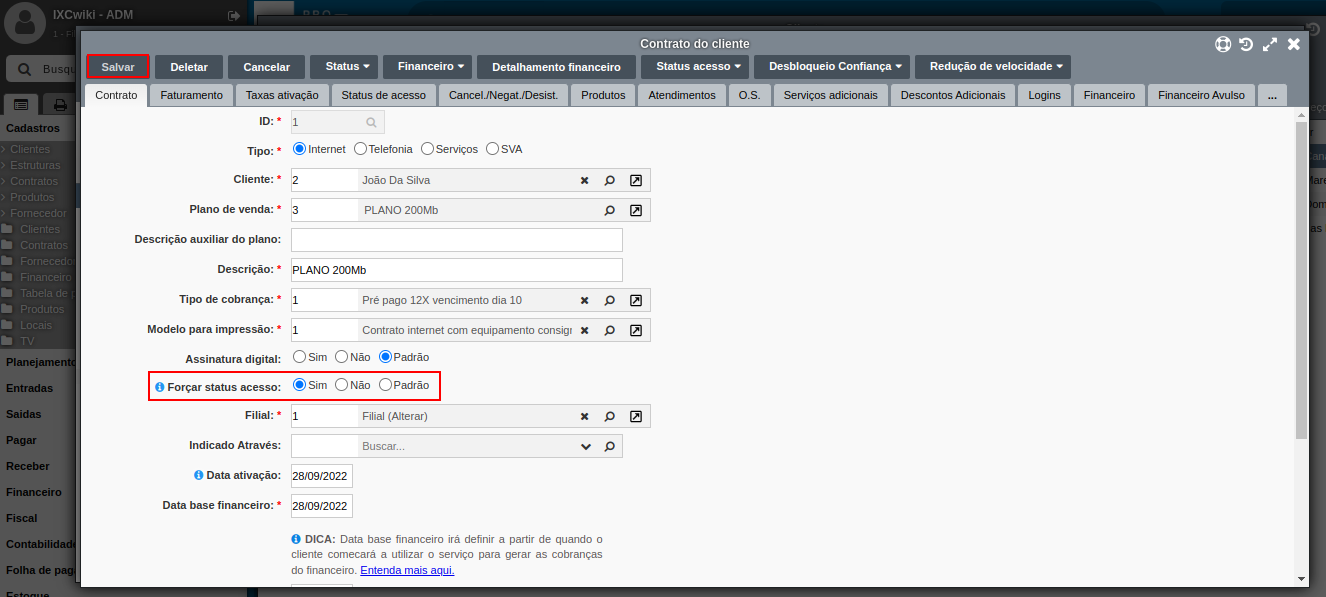1326x597 pixels.
Task: Choose Não for Forçar status acesso
Action: click(x=341, y=384)
